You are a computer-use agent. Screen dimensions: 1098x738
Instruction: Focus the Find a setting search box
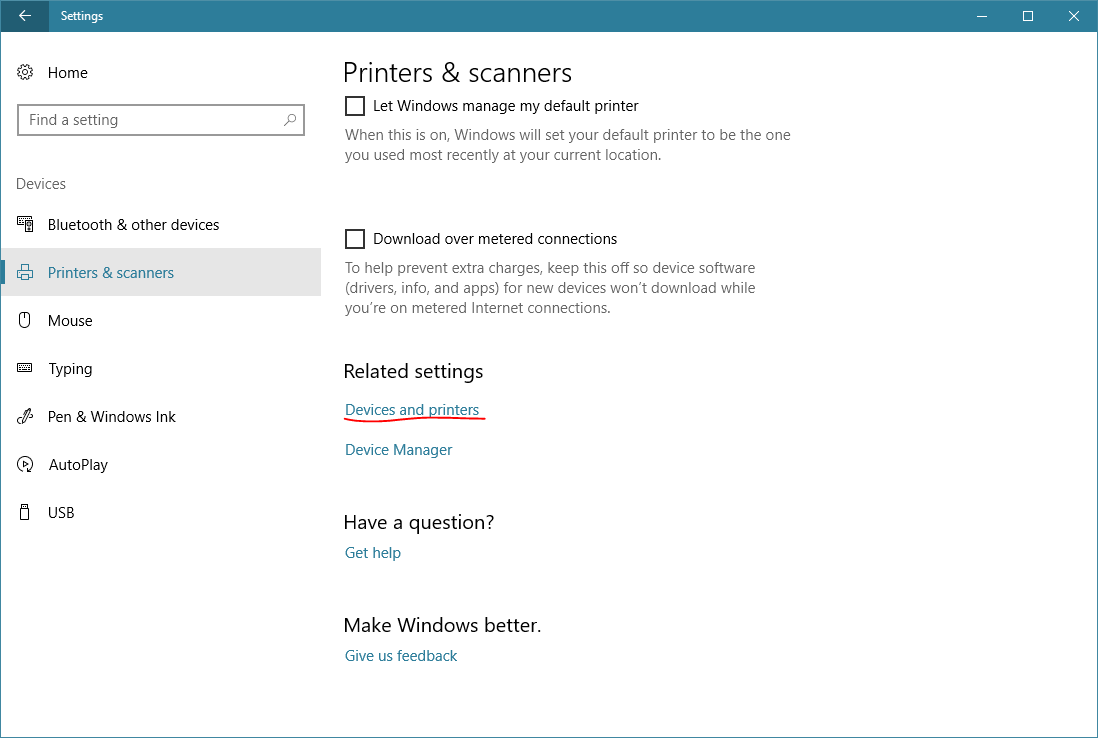161,120
